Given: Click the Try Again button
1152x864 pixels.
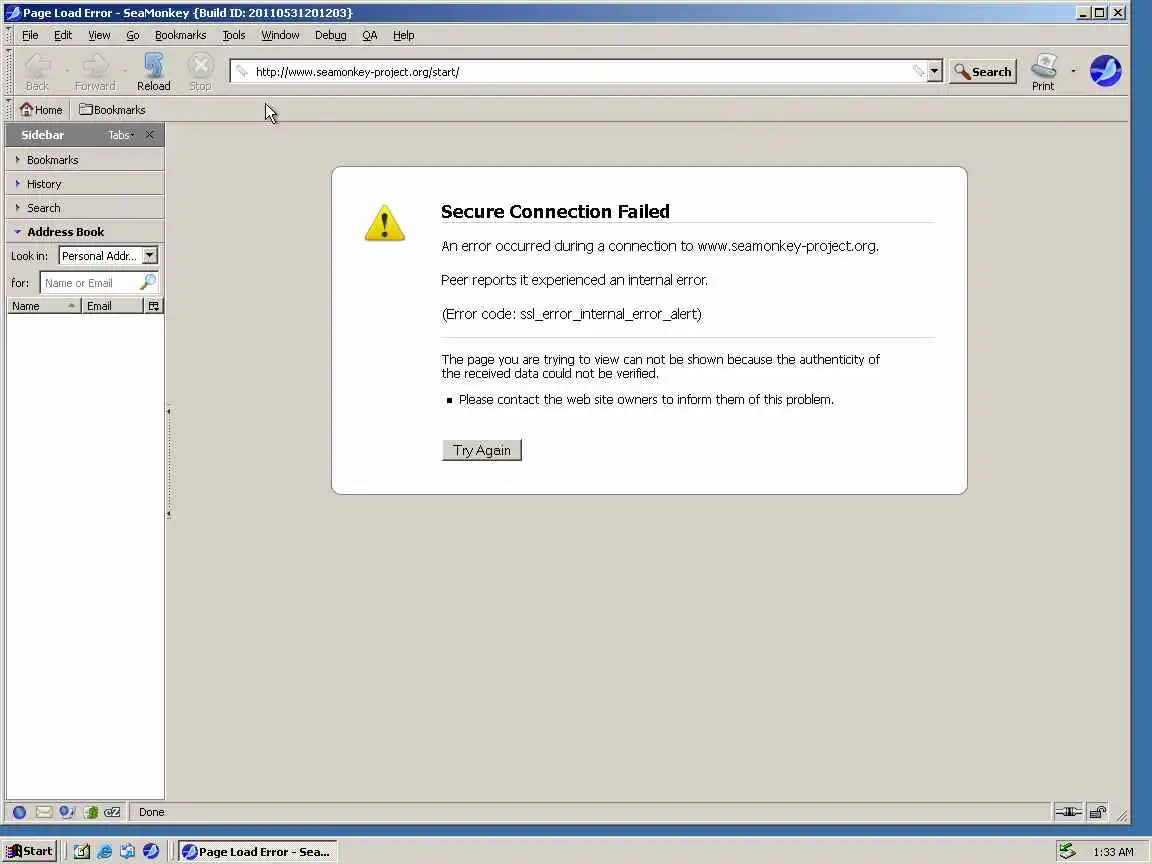Looking at the screenshot, I should click(482, 450).
